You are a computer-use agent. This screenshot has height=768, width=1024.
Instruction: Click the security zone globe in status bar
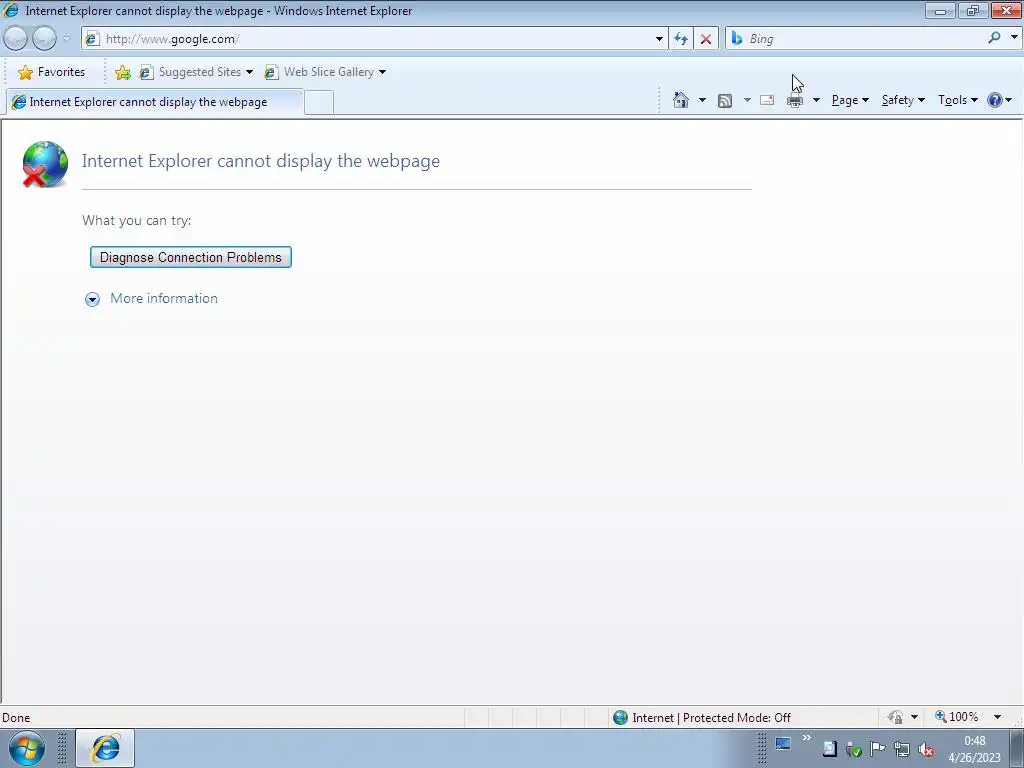tap(620, 718)
